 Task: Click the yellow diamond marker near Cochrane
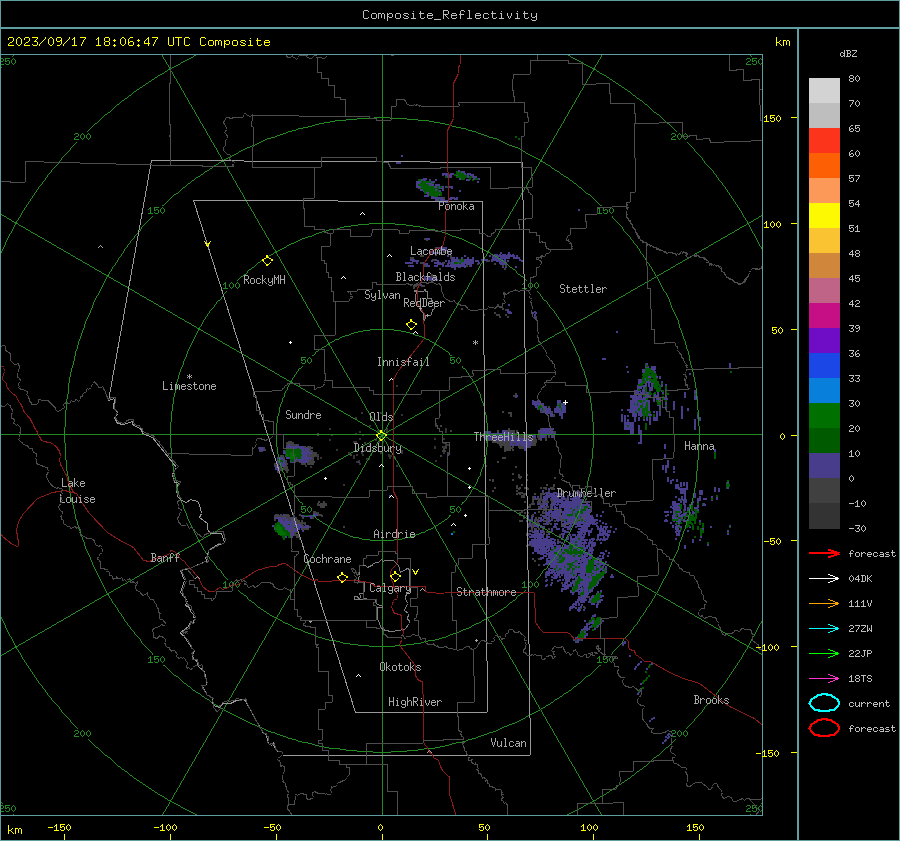(x=343, y=577)
